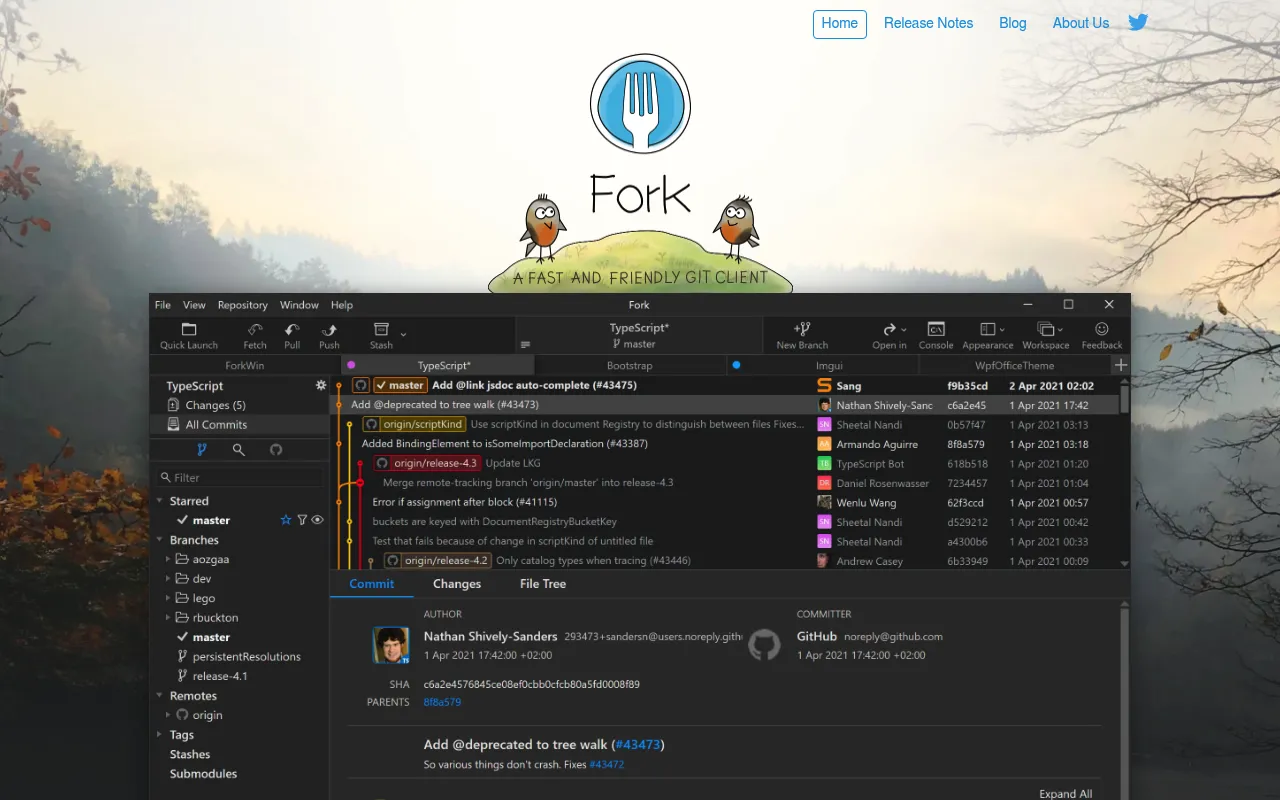This screenshot has width=1280, height=800.
Task: Collapse the Branches section
Action: 160,540
